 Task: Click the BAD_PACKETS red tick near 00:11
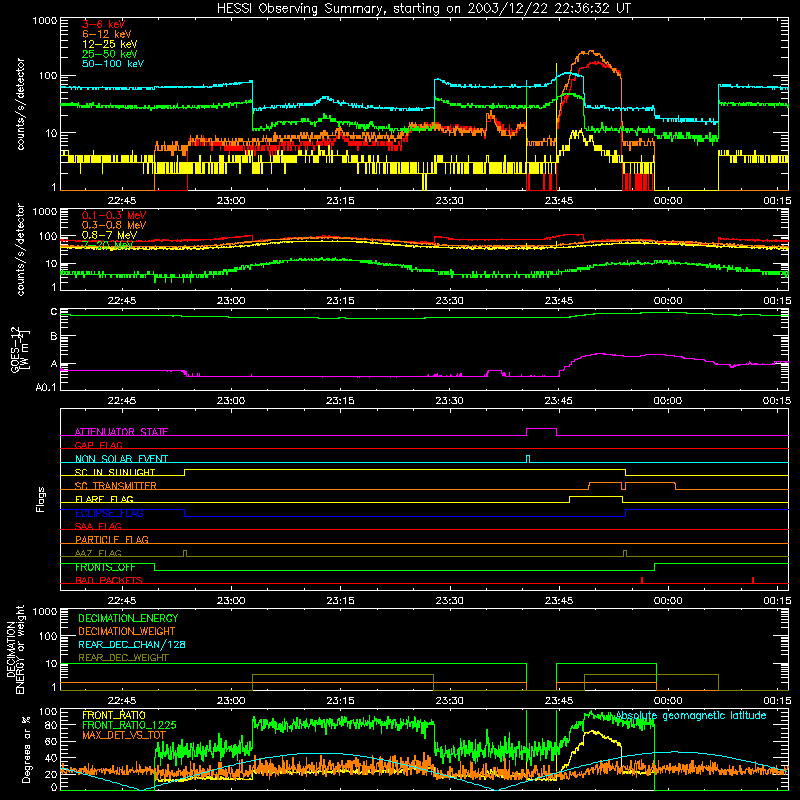[x=753, y=580]
